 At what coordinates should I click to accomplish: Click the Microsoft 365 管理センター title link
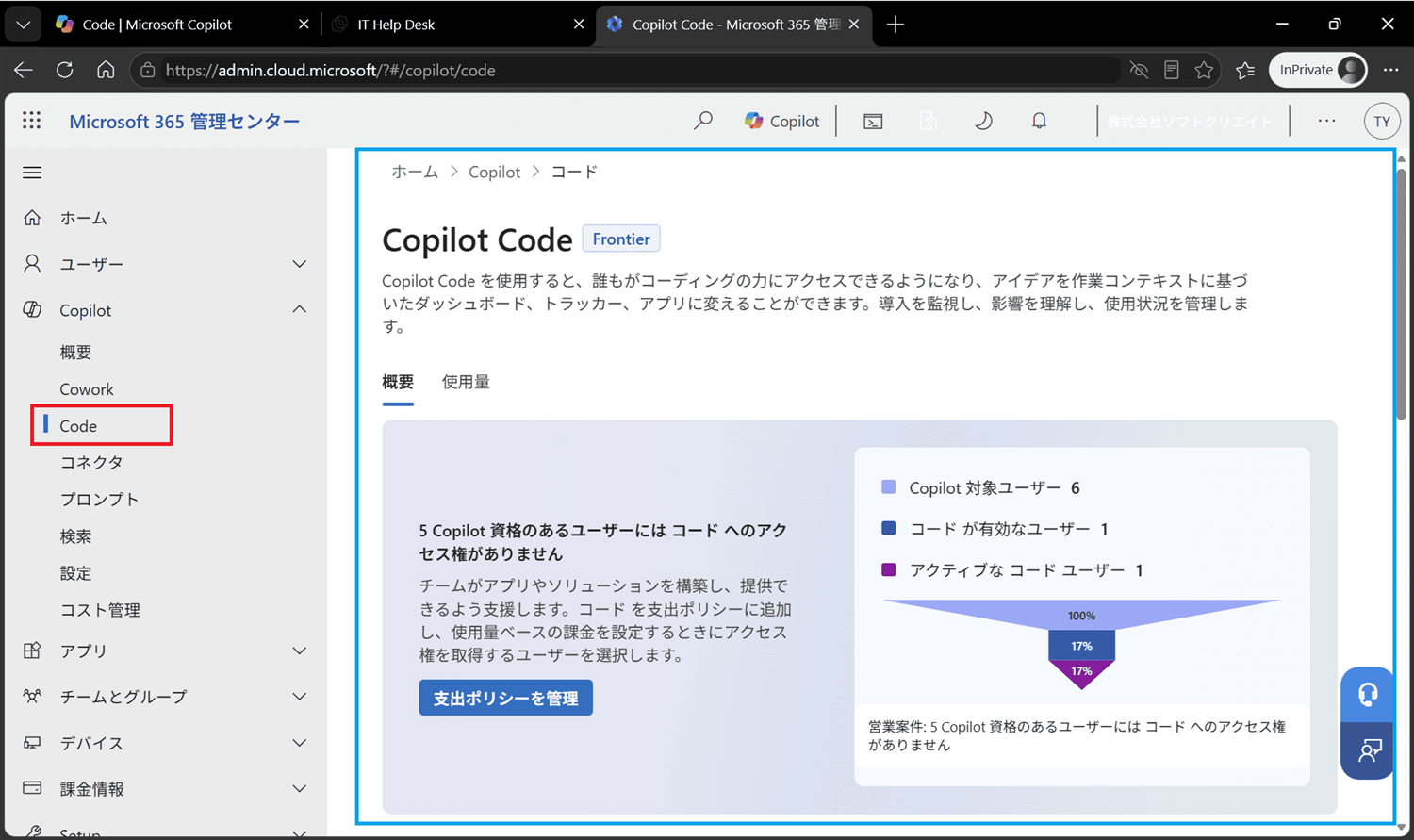(185, 122)
